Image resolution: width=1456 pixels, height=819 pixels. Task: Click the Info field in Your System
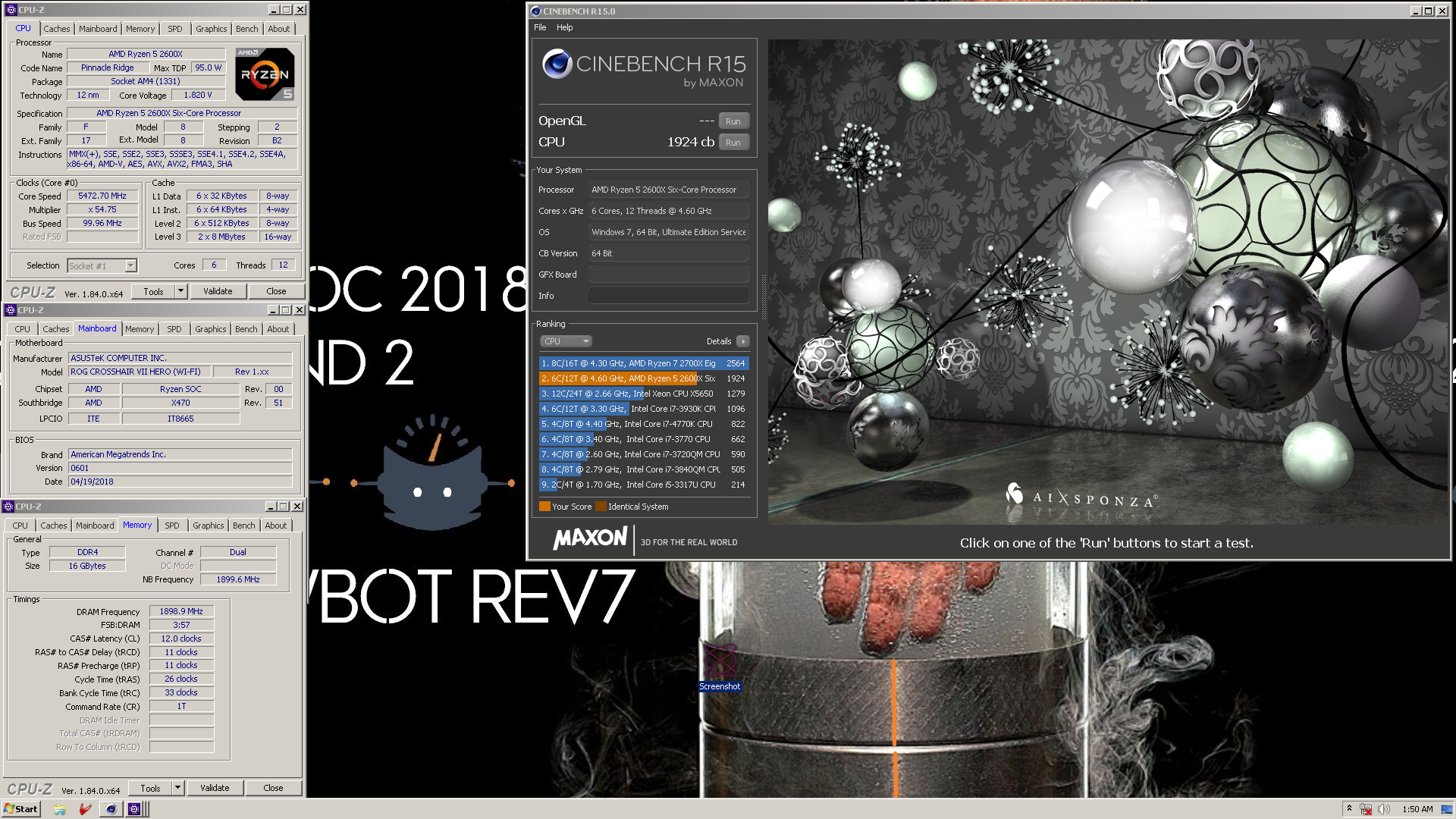669,296
